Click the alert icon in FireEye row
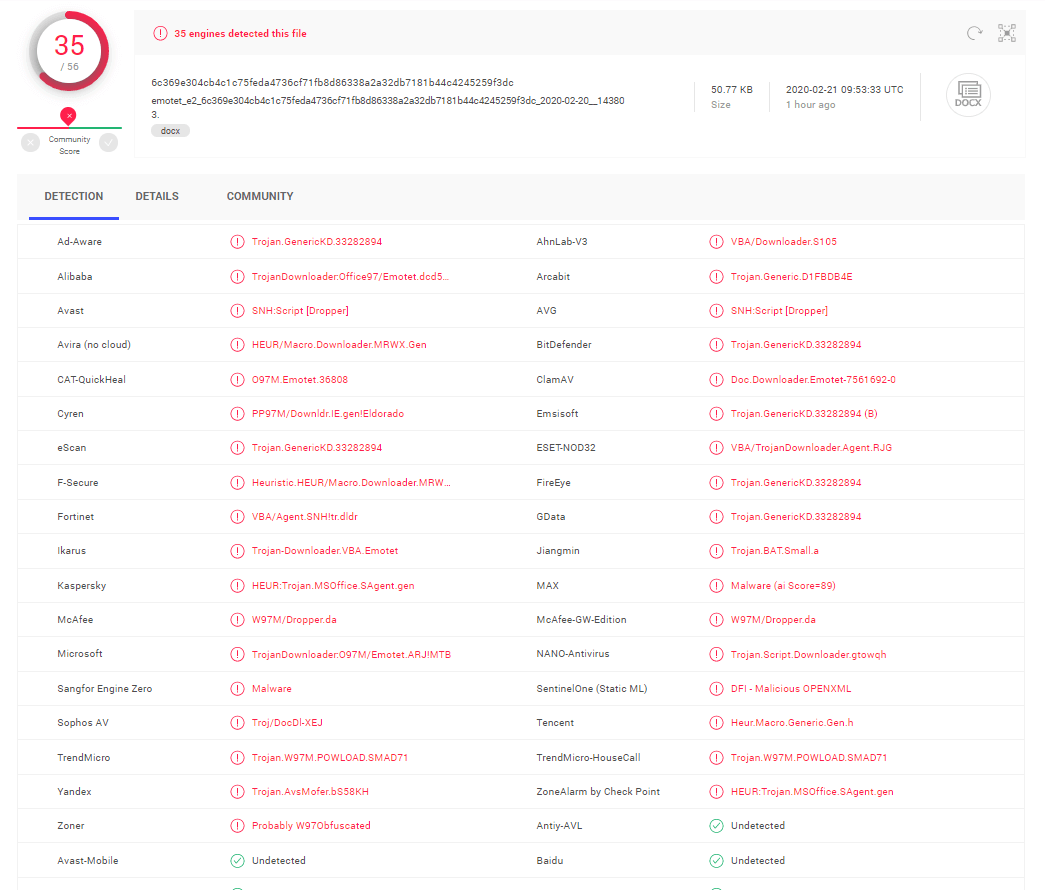The height and width of the screenshot is (890, 1045). [716, 483]
